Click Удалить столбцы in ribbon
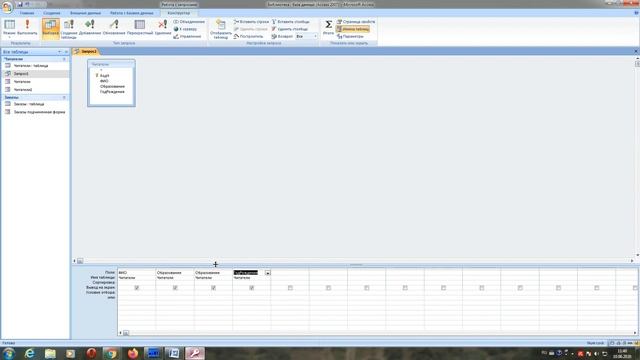Image resolution: width=640 pixels, height=360 pixels. 290,29
